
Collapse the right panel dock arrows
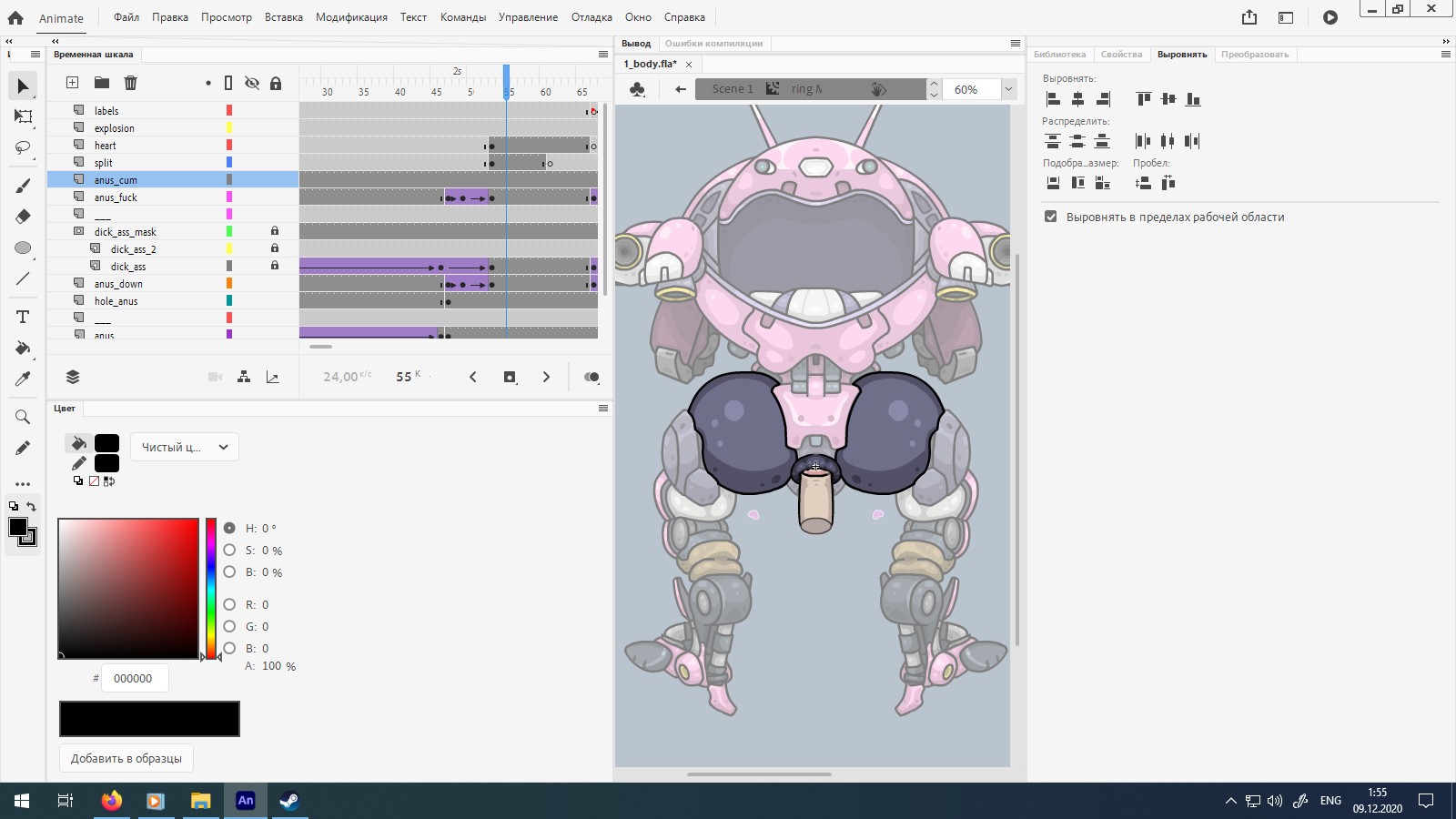pyautogui.click(x=1446, y=41)
